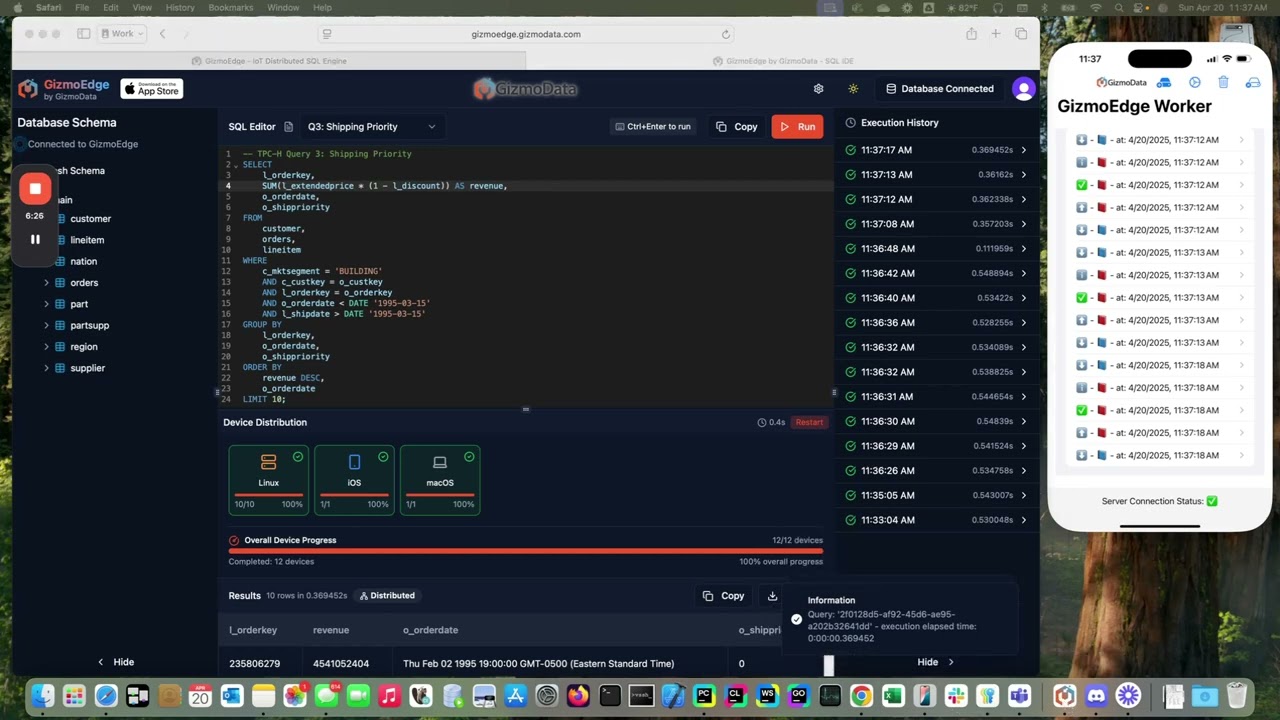Viewport: 1280px width, 720px height.
Task: Click the SQL Editor document icon
Action: click(x=289, y=127)
